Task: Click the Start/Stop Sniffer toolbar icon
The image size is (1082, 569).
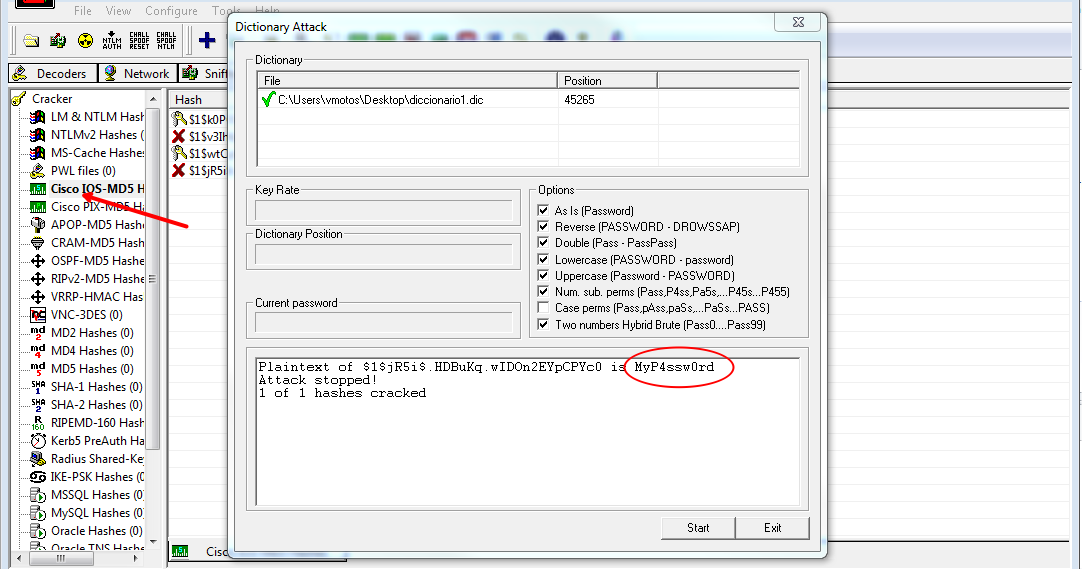Action: click(x=58, y=40)
